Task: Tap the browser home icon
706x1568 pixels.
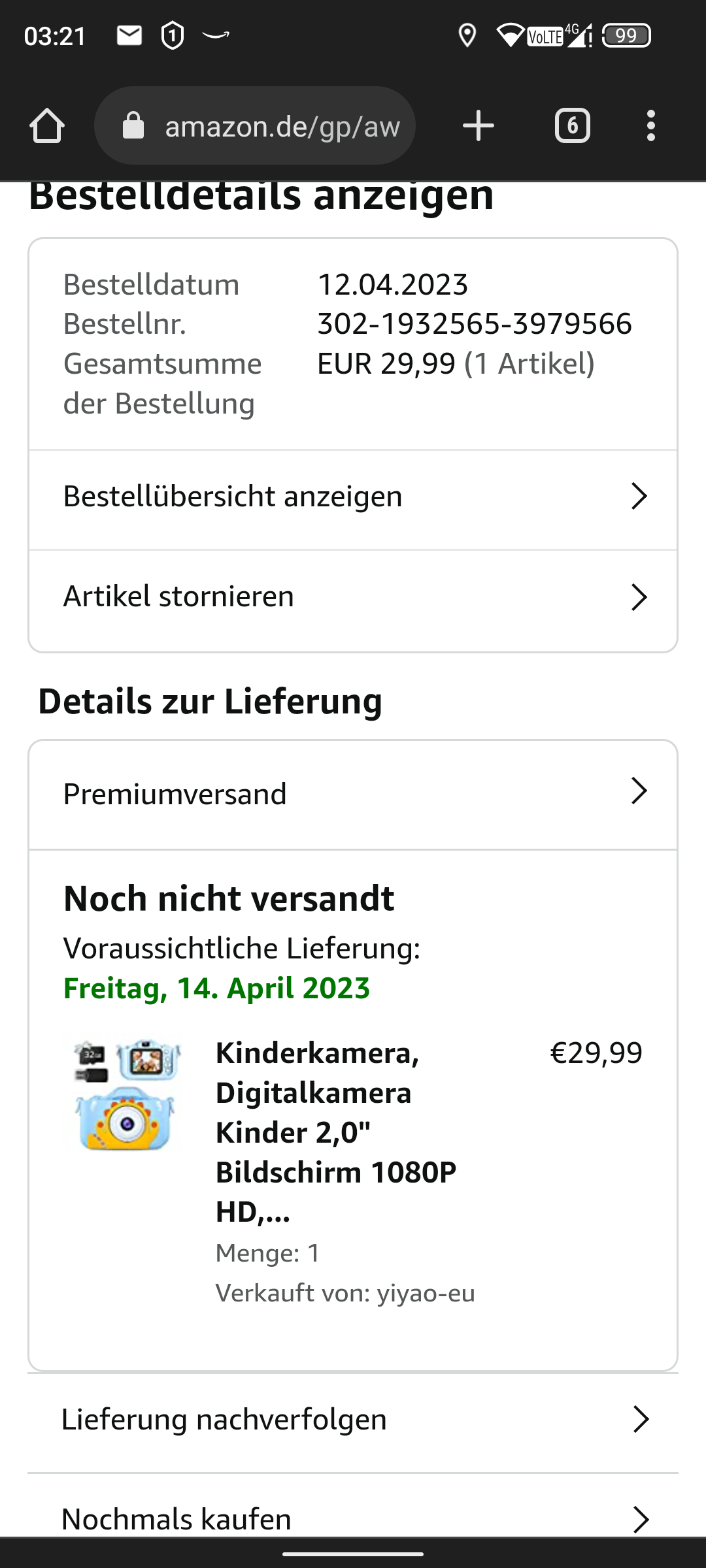Action: click(47, 125)
